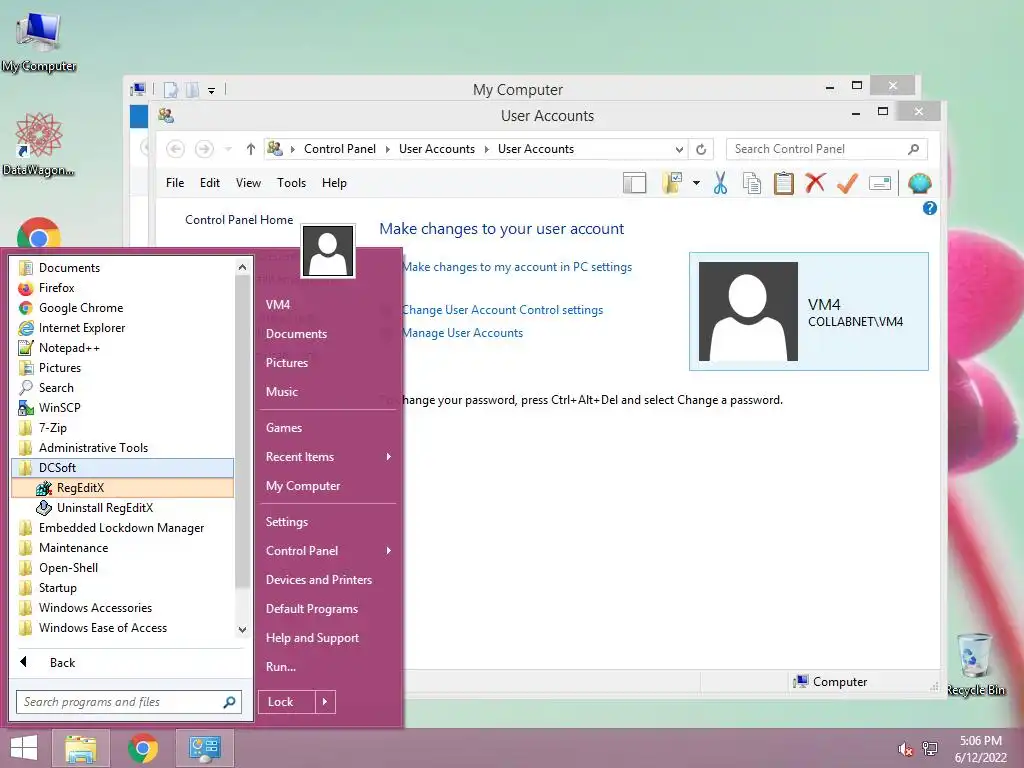Click Make changes to my account in PC settings
Screen dimensions: 1024x768
[x=517, y=267]
